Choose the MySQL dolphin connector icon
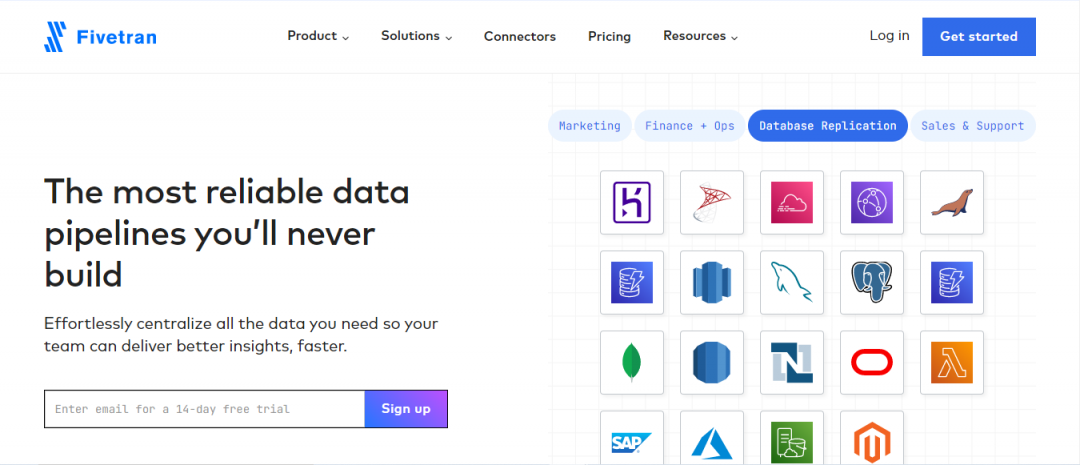This screenshot has width=1080, height=465. 792,282
